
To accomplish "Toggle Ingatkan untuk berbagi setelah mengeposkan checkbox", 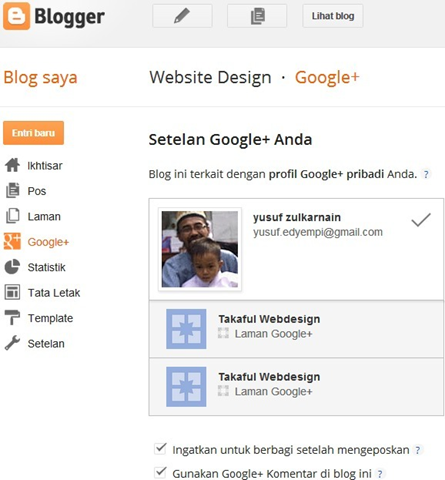I will tap(160, 449).
